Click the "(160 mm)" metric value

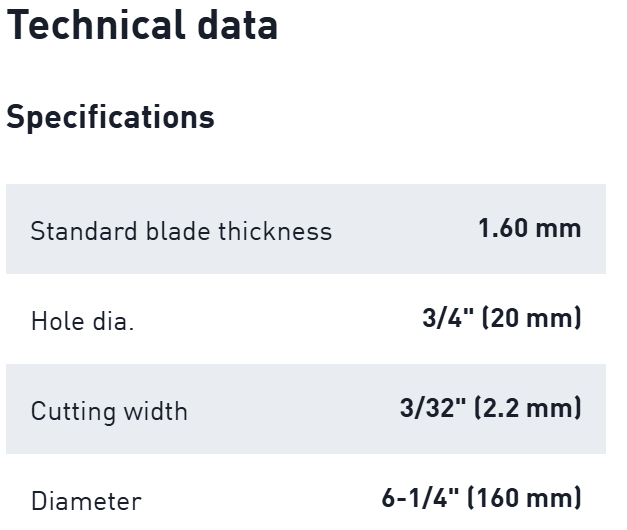[x=524, y=497]
